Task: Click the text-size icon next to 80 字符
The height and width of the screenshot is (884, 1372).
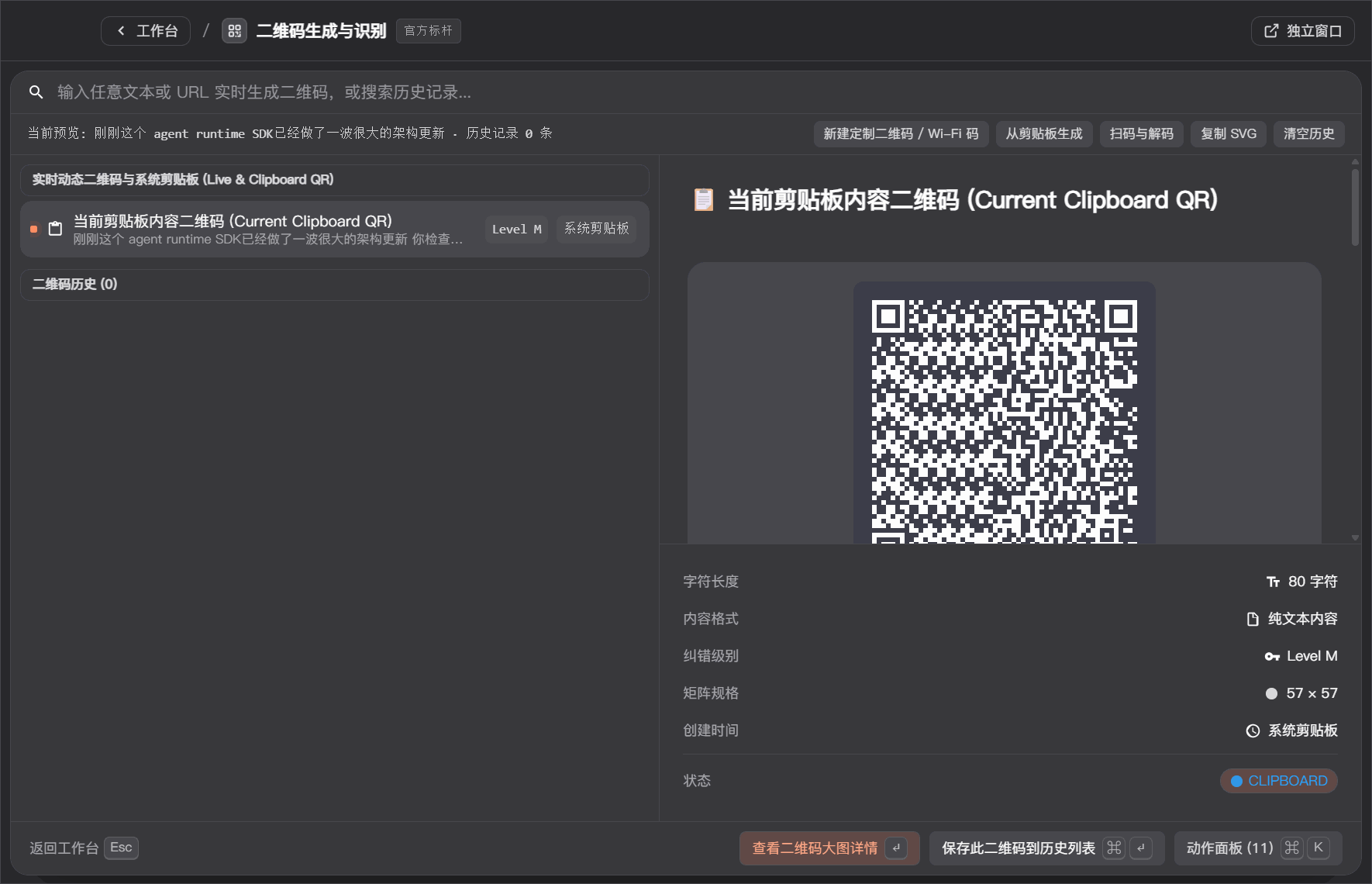Action: point(1273,582)
